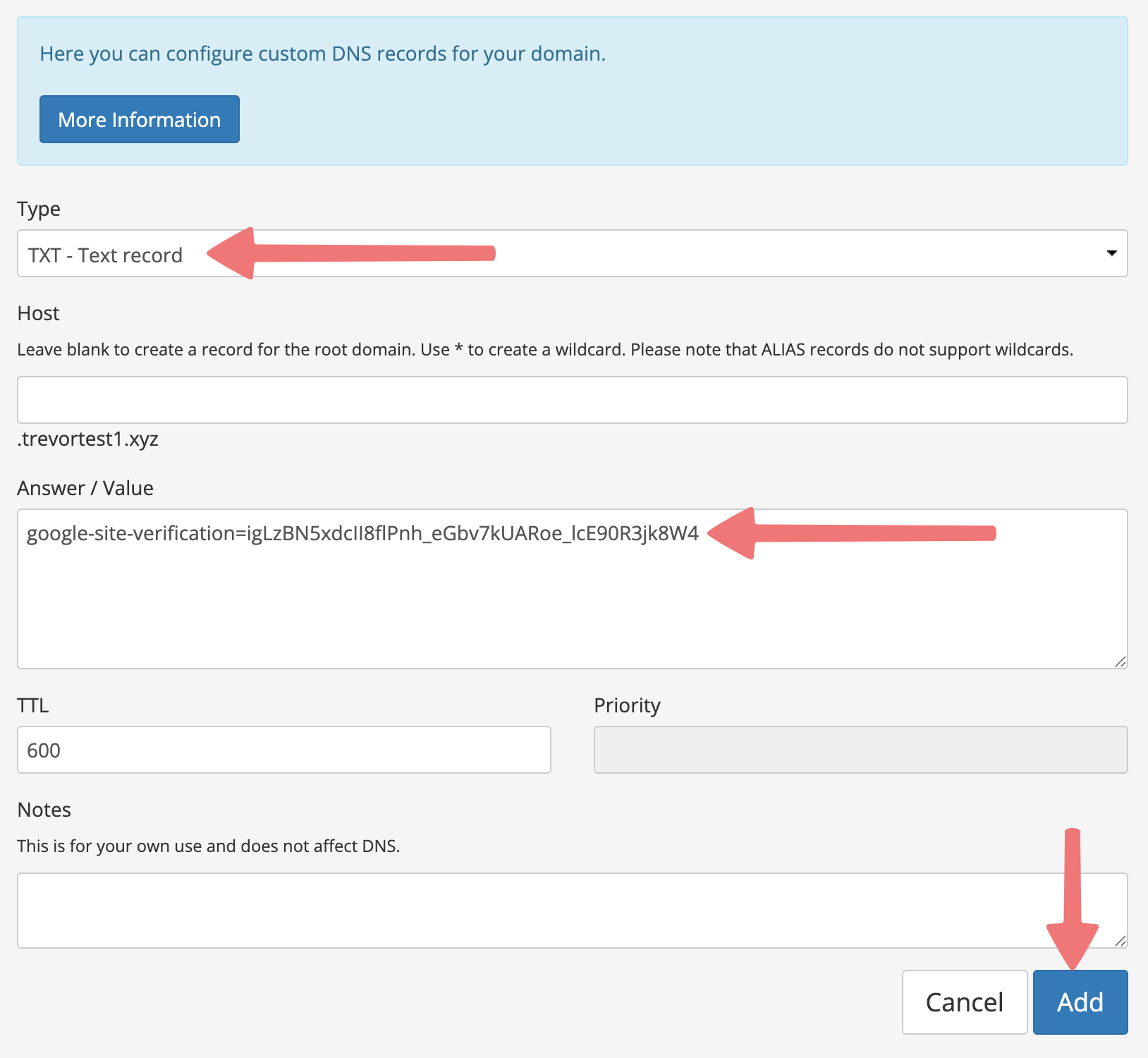Click the TTL field showing 600
The height and width of the screenshot is (1058, 1148).
click(284, 750)
